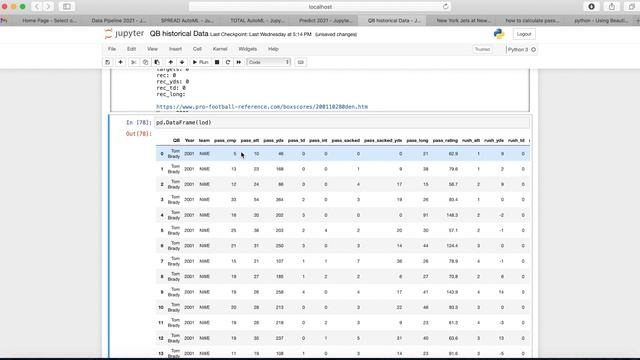Click the pd.DataFrame(lod) code cell
640x360 pixels.
342,122
